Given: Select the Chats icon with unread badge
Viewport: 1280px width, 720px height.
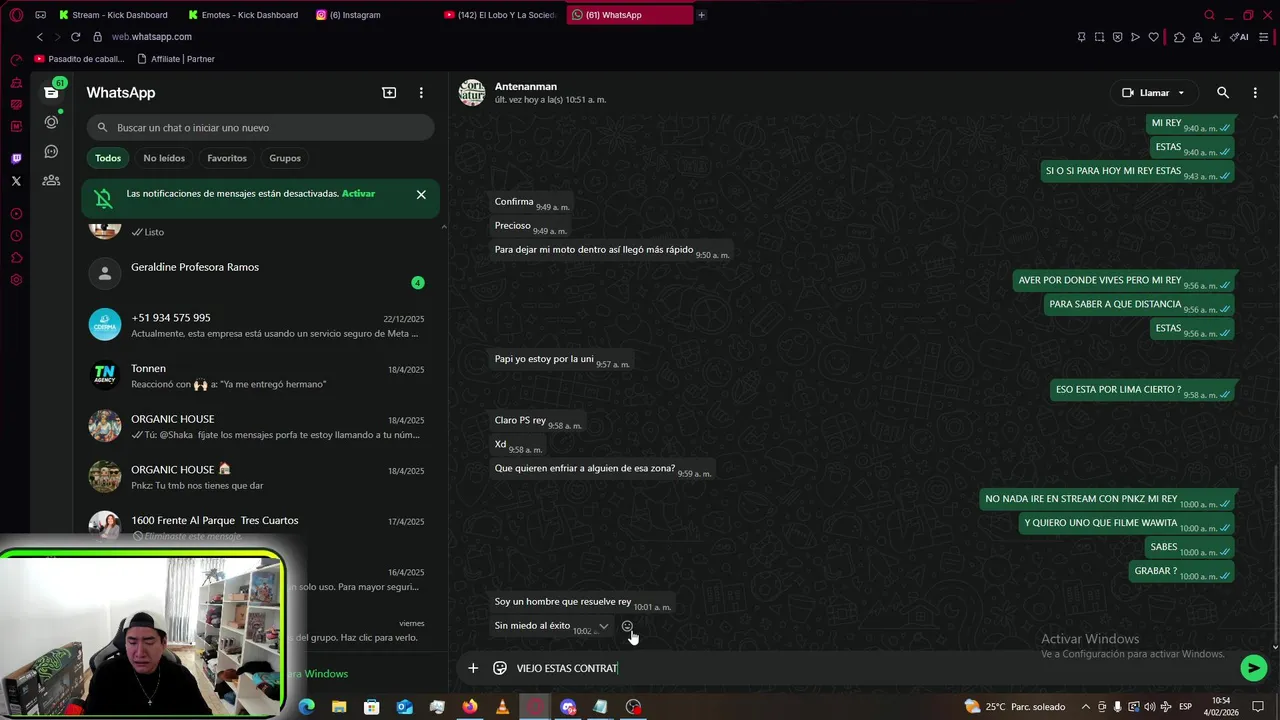Looking at the screenshot, I should click(51, 92).
